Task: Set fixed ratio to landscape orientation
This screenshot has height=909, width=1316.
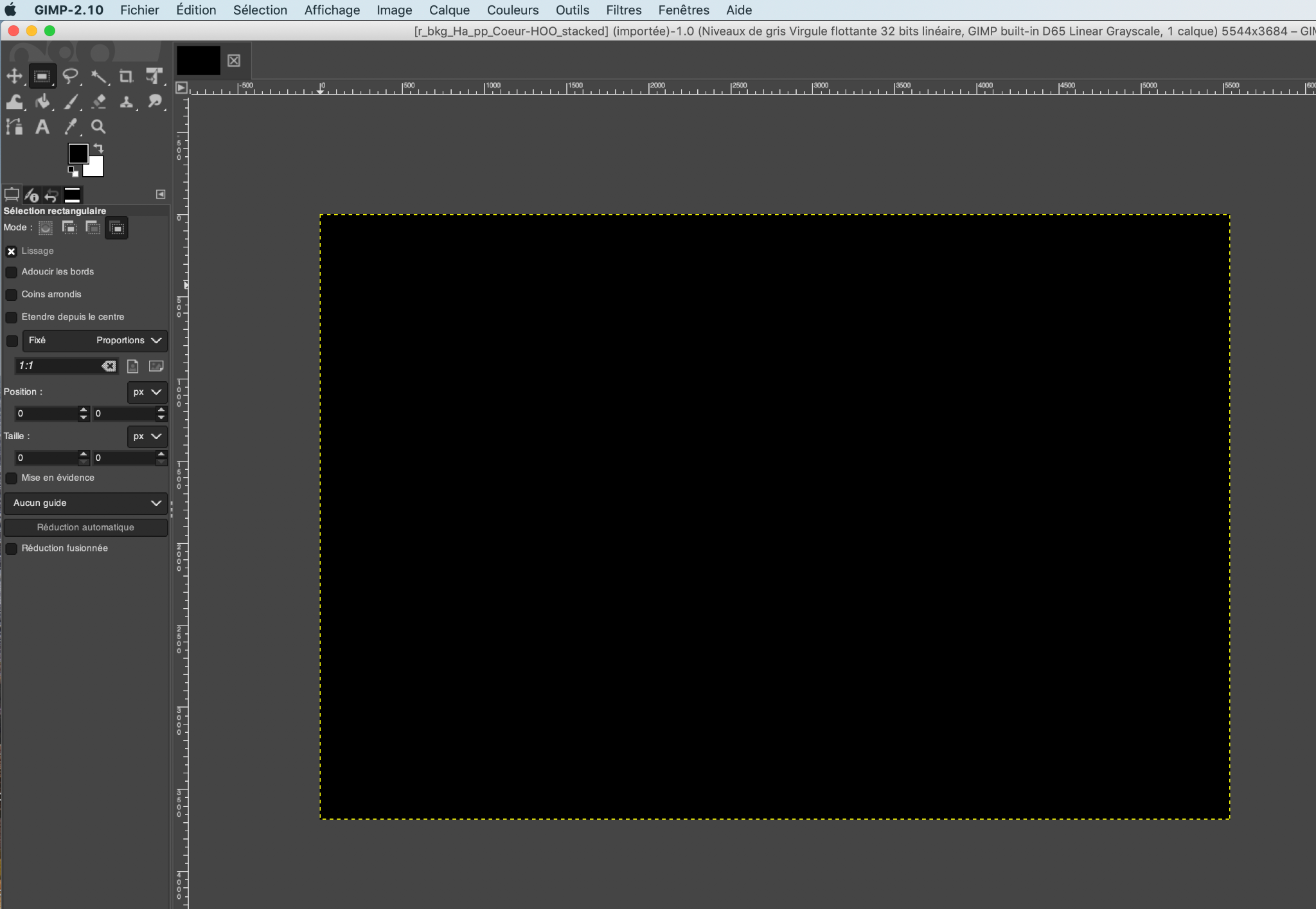Action: 156,366
